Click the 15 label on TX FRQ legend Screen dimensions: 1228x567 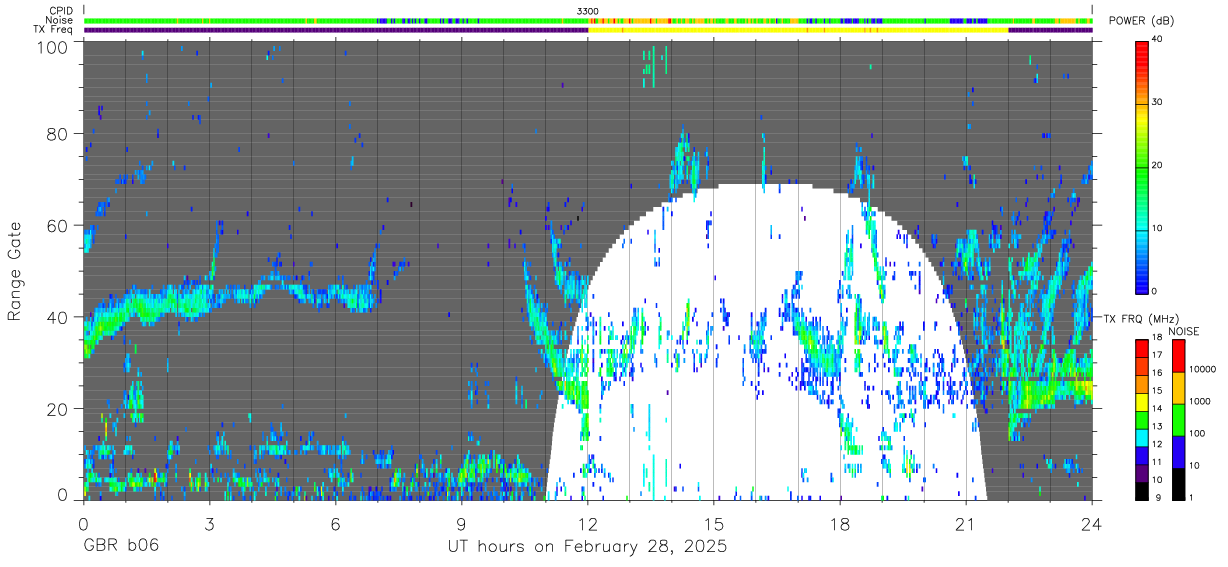[1159, 392]
